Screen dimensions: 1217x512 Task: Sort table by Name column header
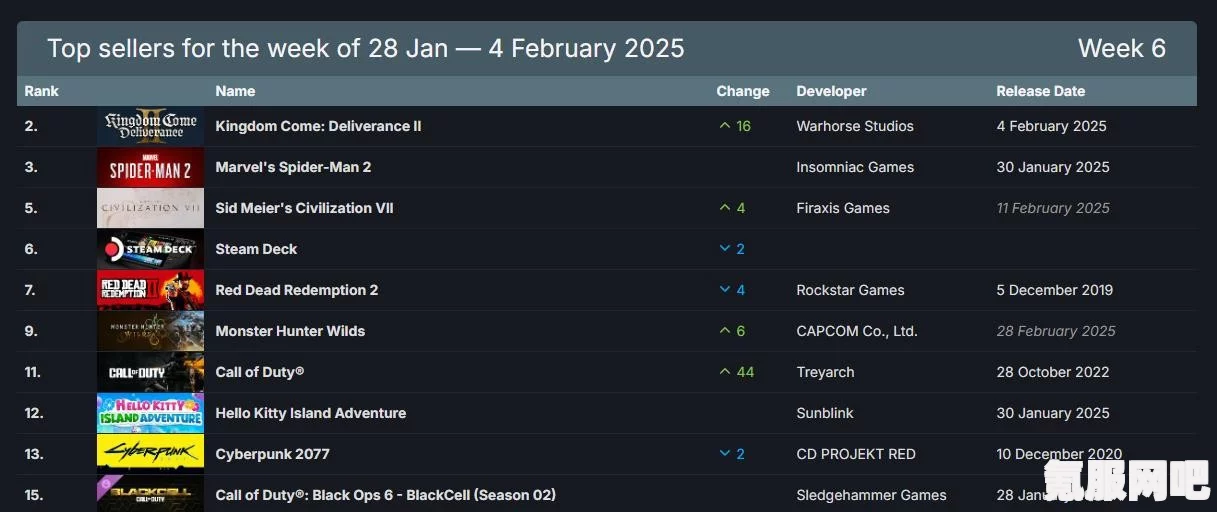[x=235, y=91]
